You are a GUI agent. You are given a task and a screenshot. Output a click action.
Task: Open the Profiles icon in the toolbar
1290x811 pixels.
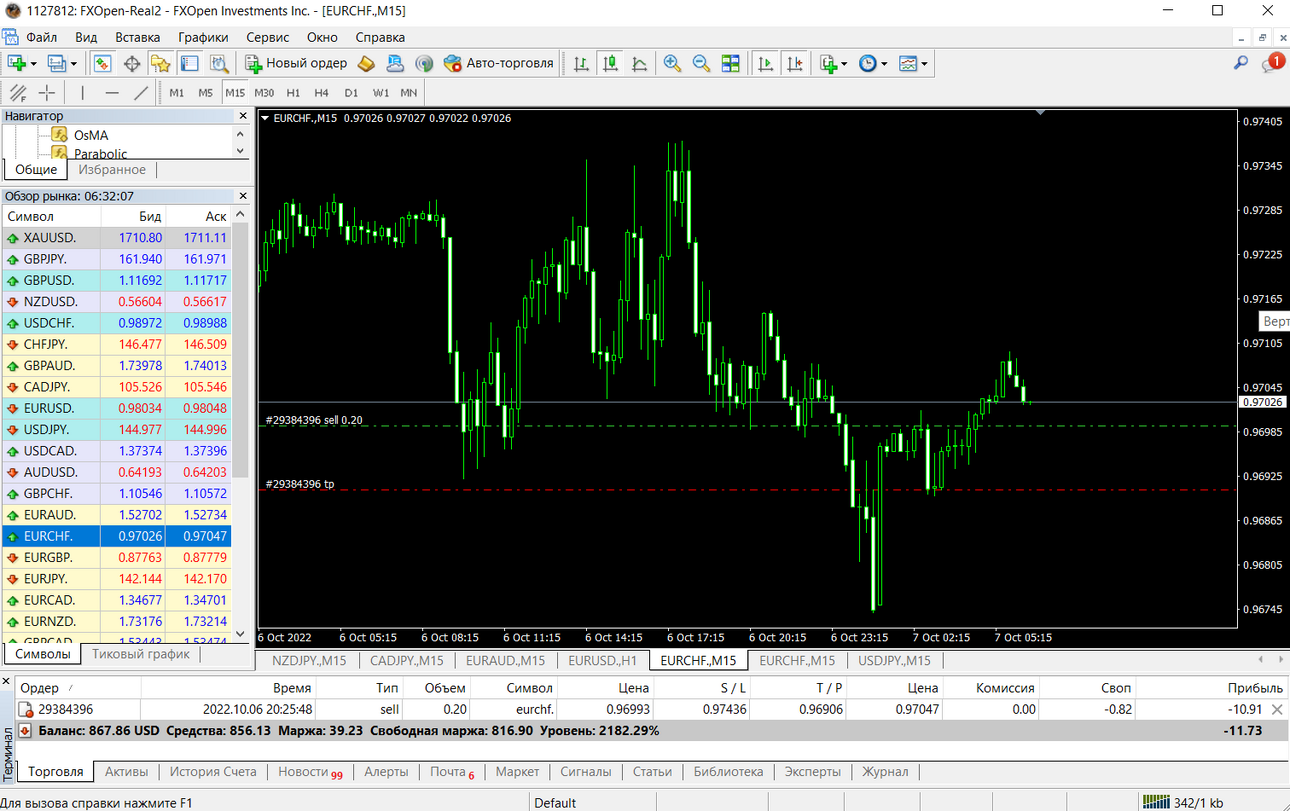coord(57,63)
